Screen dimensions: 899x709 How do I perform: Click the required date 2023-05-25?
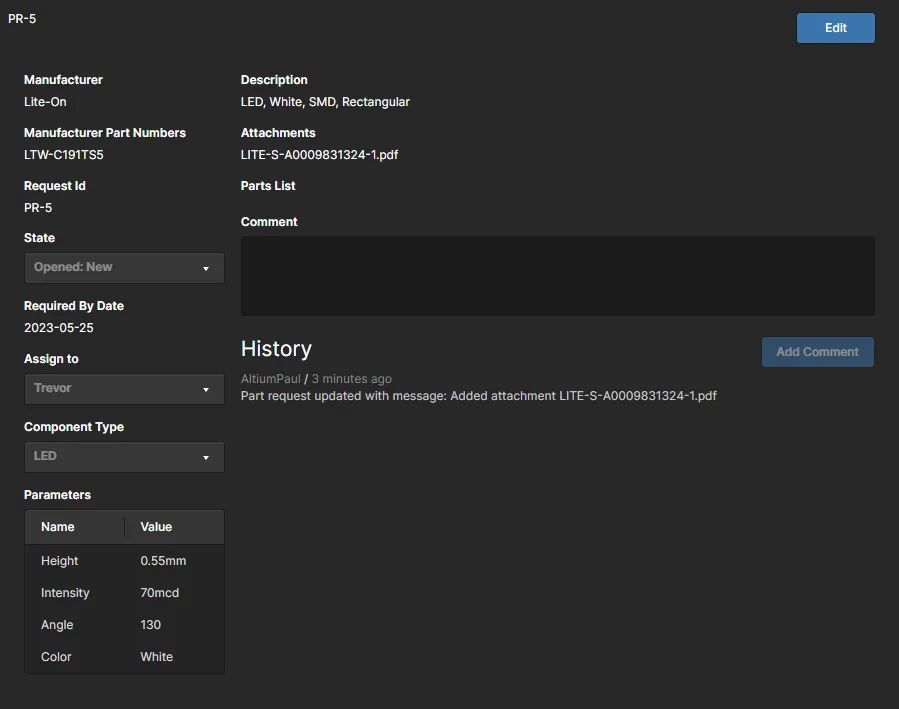coord(58,328)
